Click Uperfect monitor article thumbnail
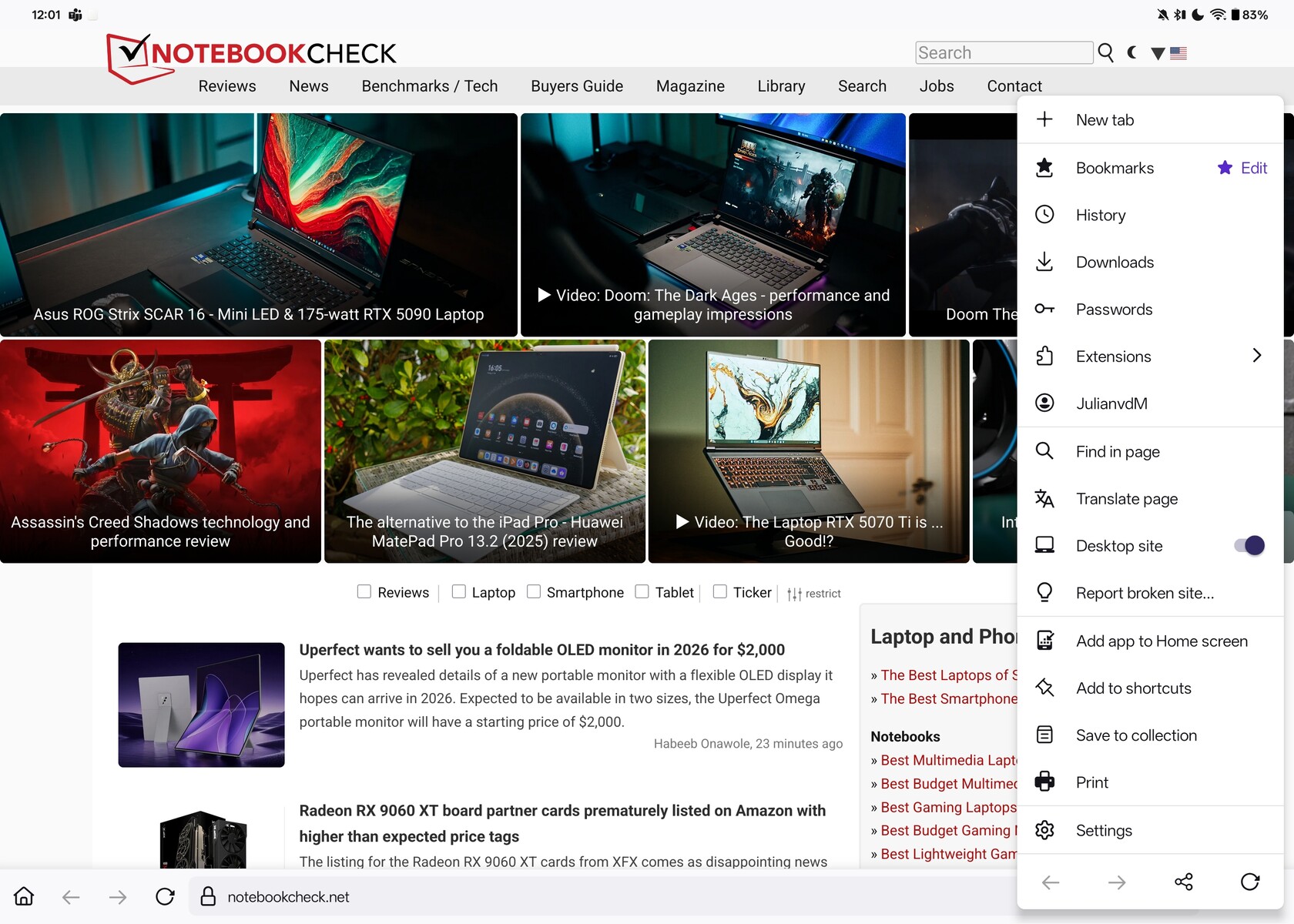Image resolution: width=1294 pixels, height=924 pixels. [201, 705]
